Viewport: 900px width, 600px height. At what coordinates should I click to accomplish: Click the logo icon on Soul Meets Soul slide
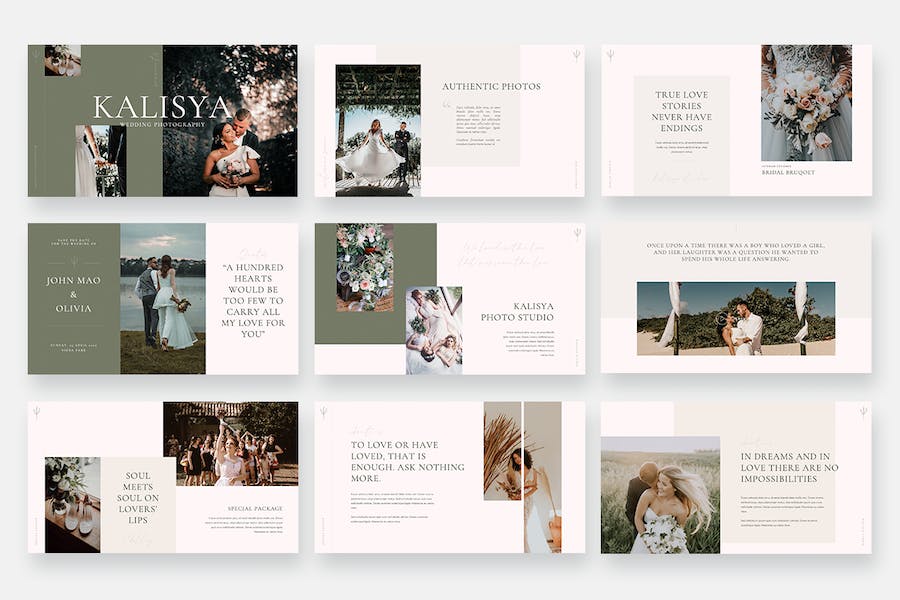click(37, 412)
